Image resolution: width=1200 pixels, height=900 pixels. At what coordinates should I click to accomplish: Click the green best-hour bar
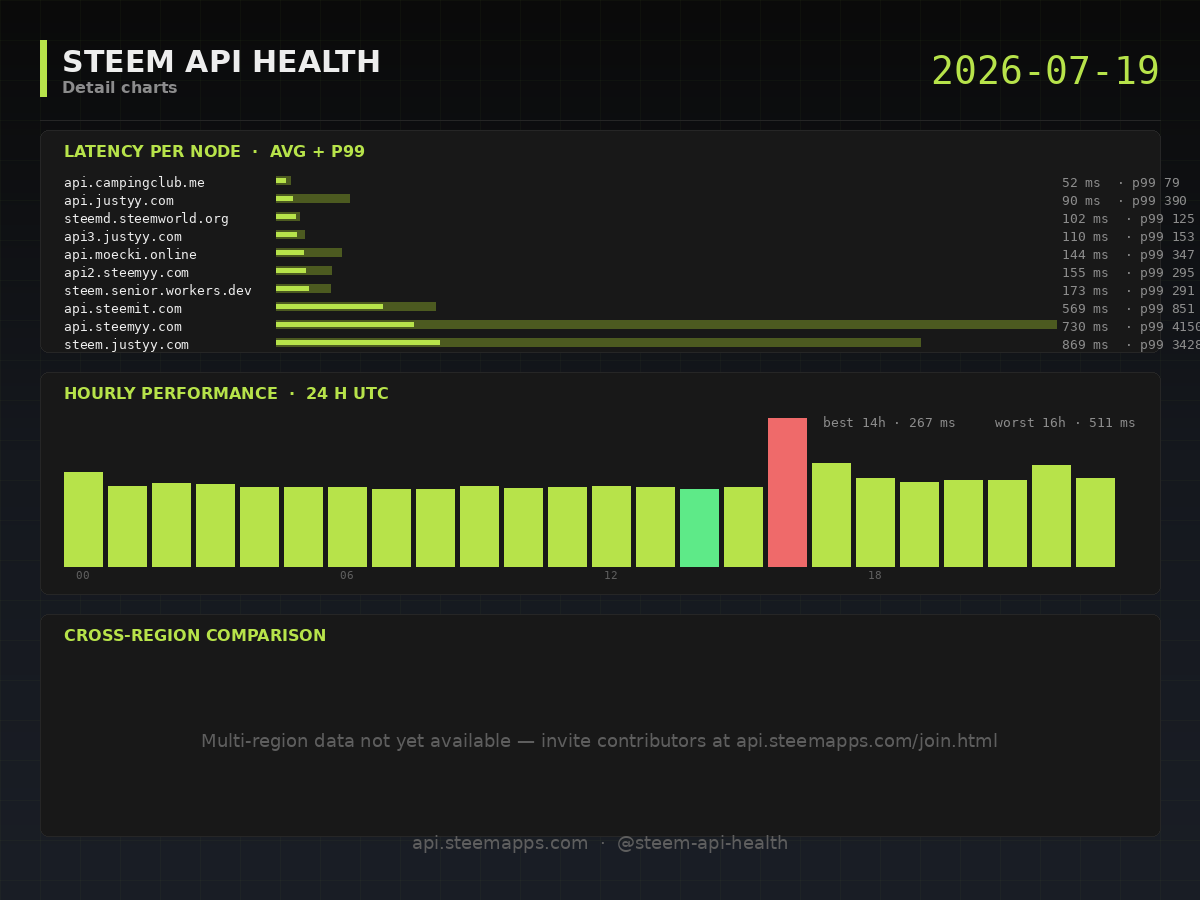[x=699, y=528]
